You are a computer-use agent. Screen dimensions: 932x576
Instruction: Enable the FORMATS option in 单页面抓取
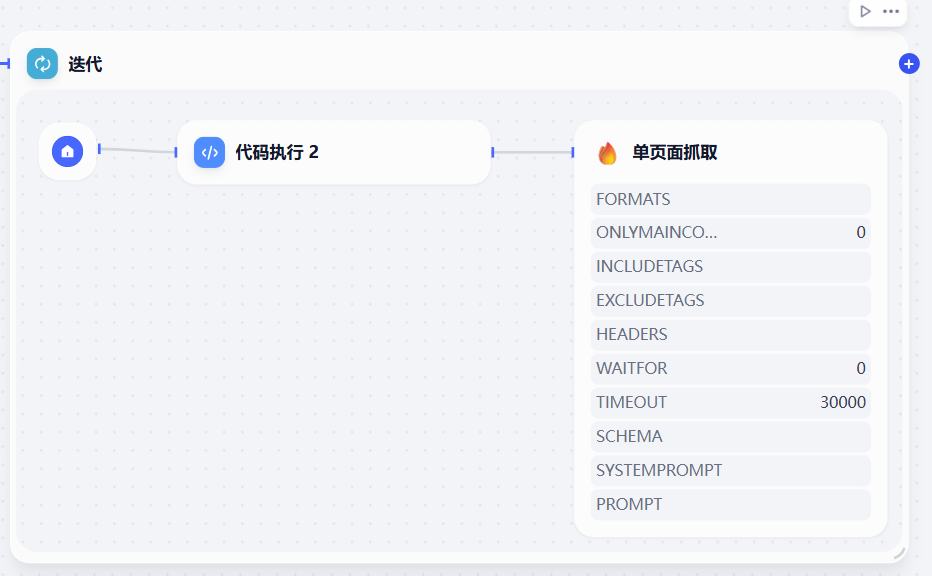coord(730,199)
